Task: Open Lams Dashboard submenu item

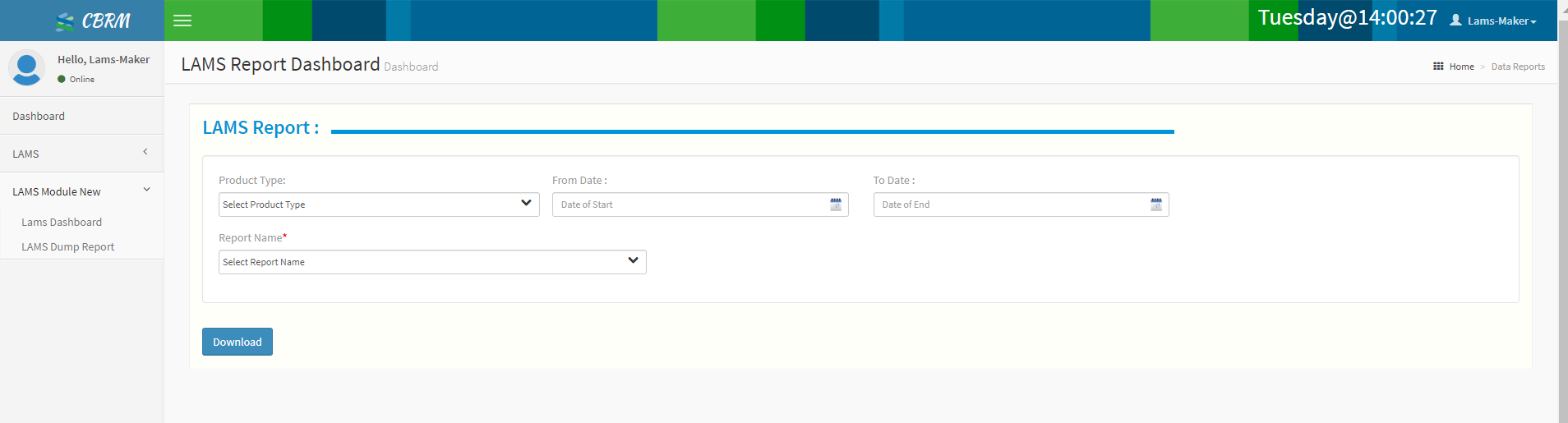Action: [x=62, y=222]
